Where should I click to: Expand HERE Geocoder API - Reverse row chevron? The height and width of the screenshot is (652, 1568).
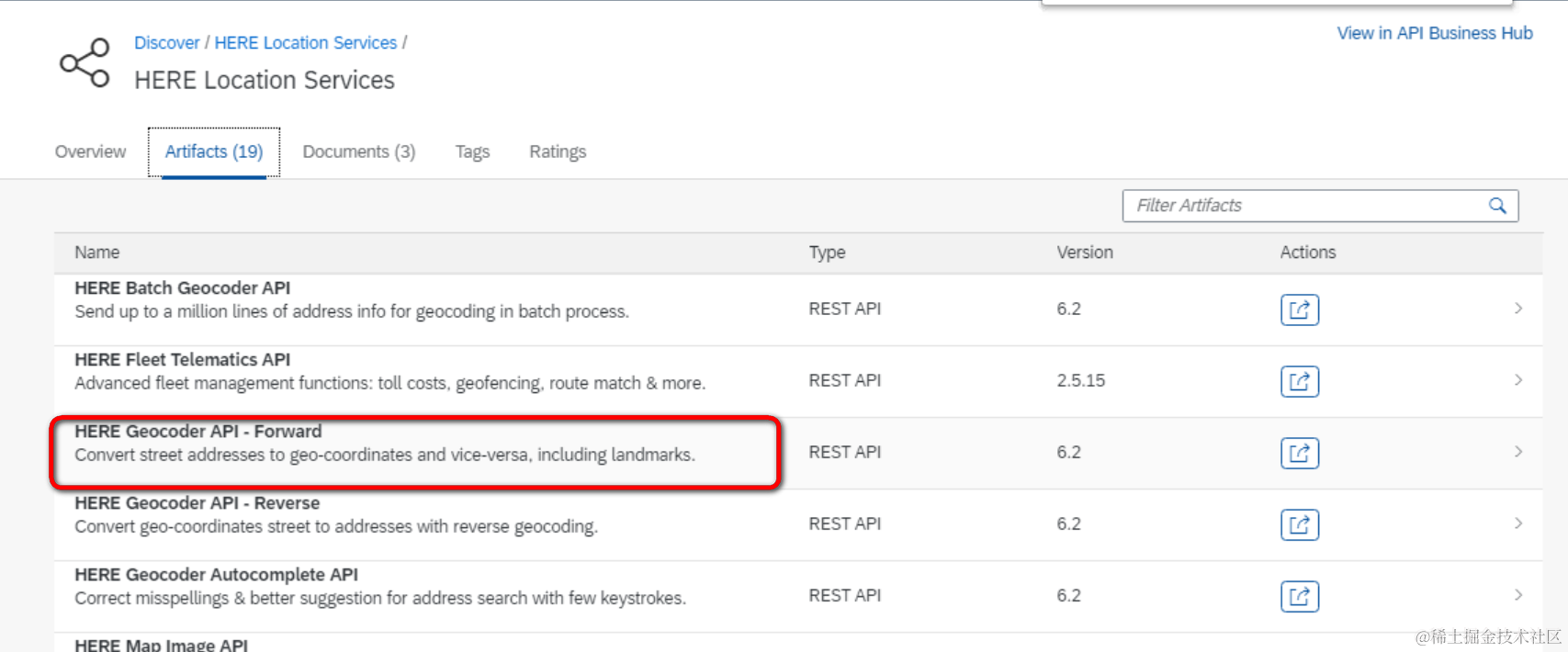point(1518,523)
